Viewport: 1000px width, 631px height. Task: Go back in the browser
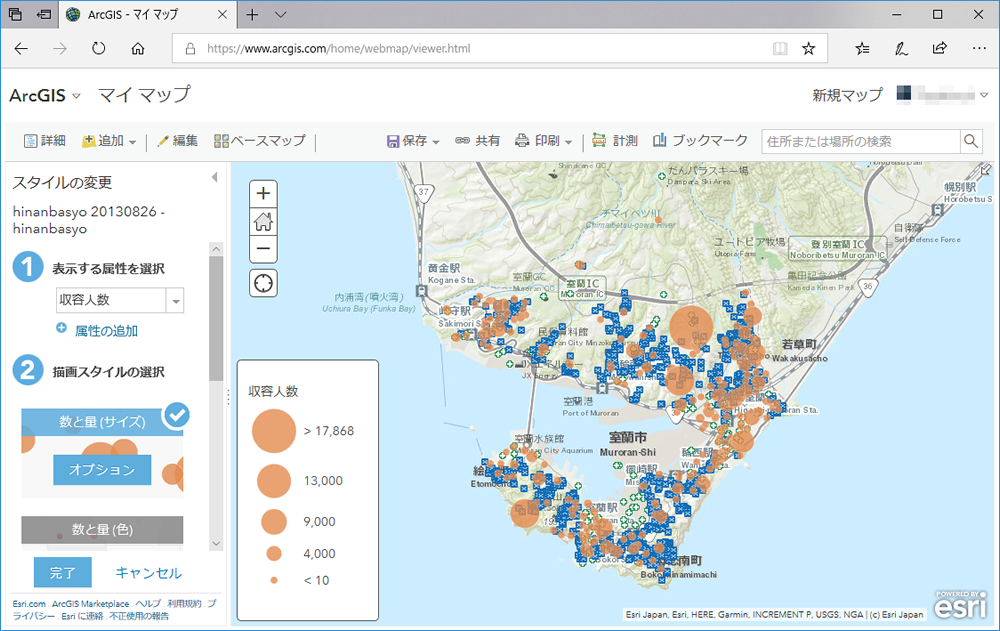click(x=21, y=48)
